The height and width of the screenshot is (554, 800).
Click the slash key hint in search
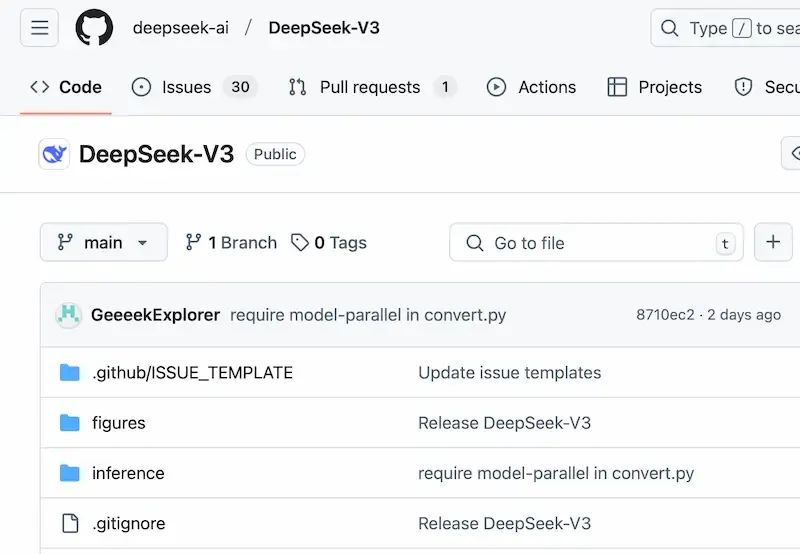tap(741, 28)
